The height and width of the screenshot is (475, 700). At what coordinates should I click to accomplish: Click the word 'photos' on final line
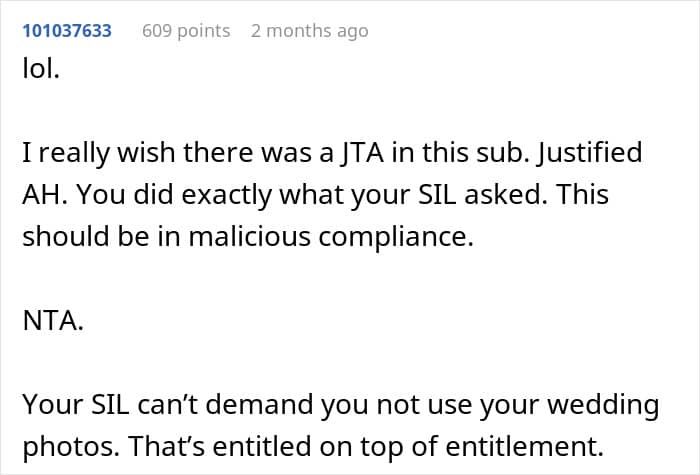(71, 446)
